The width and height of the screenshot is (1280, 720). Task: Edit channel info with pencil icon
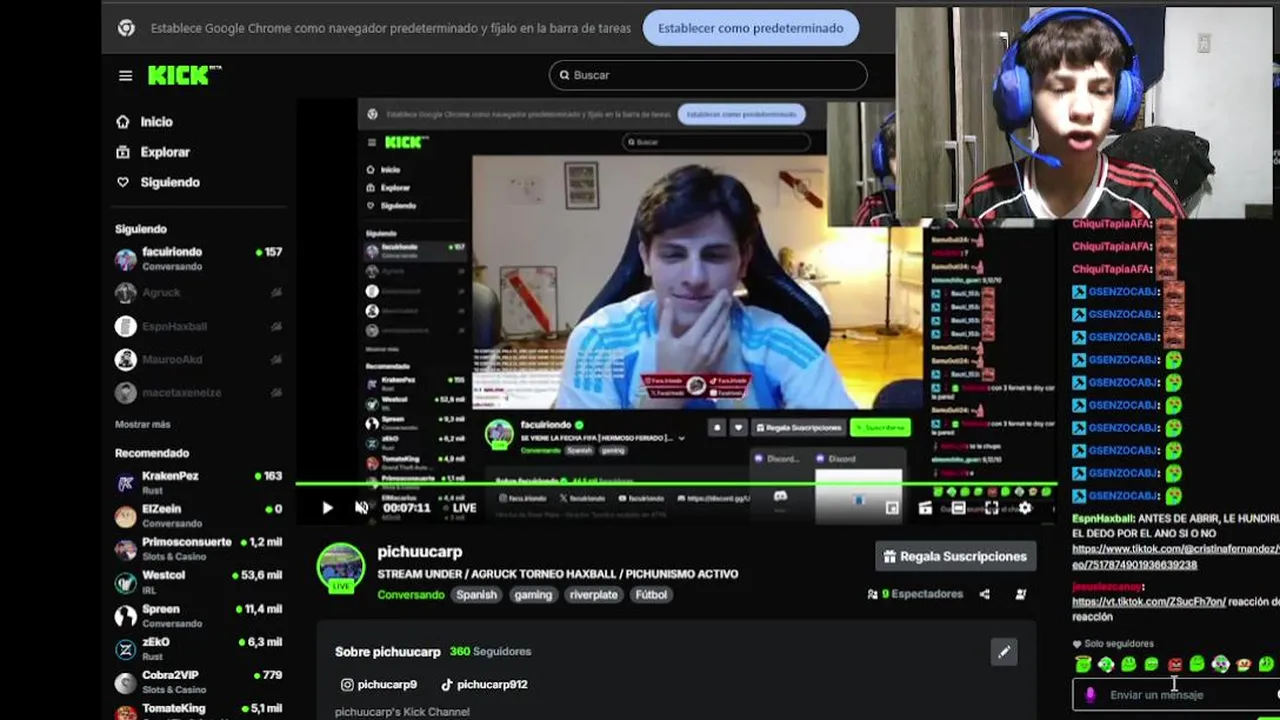(x=1004, y=652)
